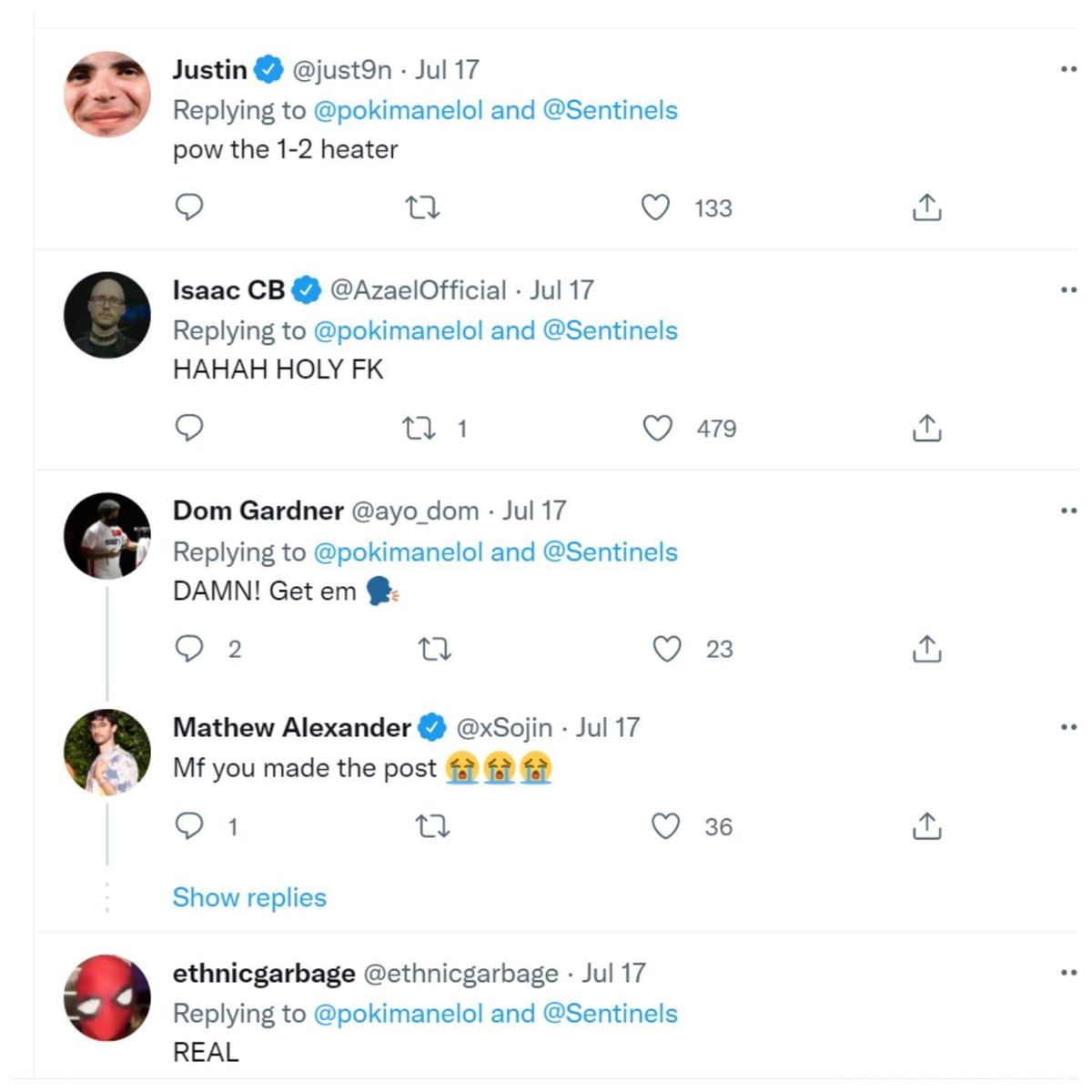Expand thread with Show replies link

click(249, 897)
